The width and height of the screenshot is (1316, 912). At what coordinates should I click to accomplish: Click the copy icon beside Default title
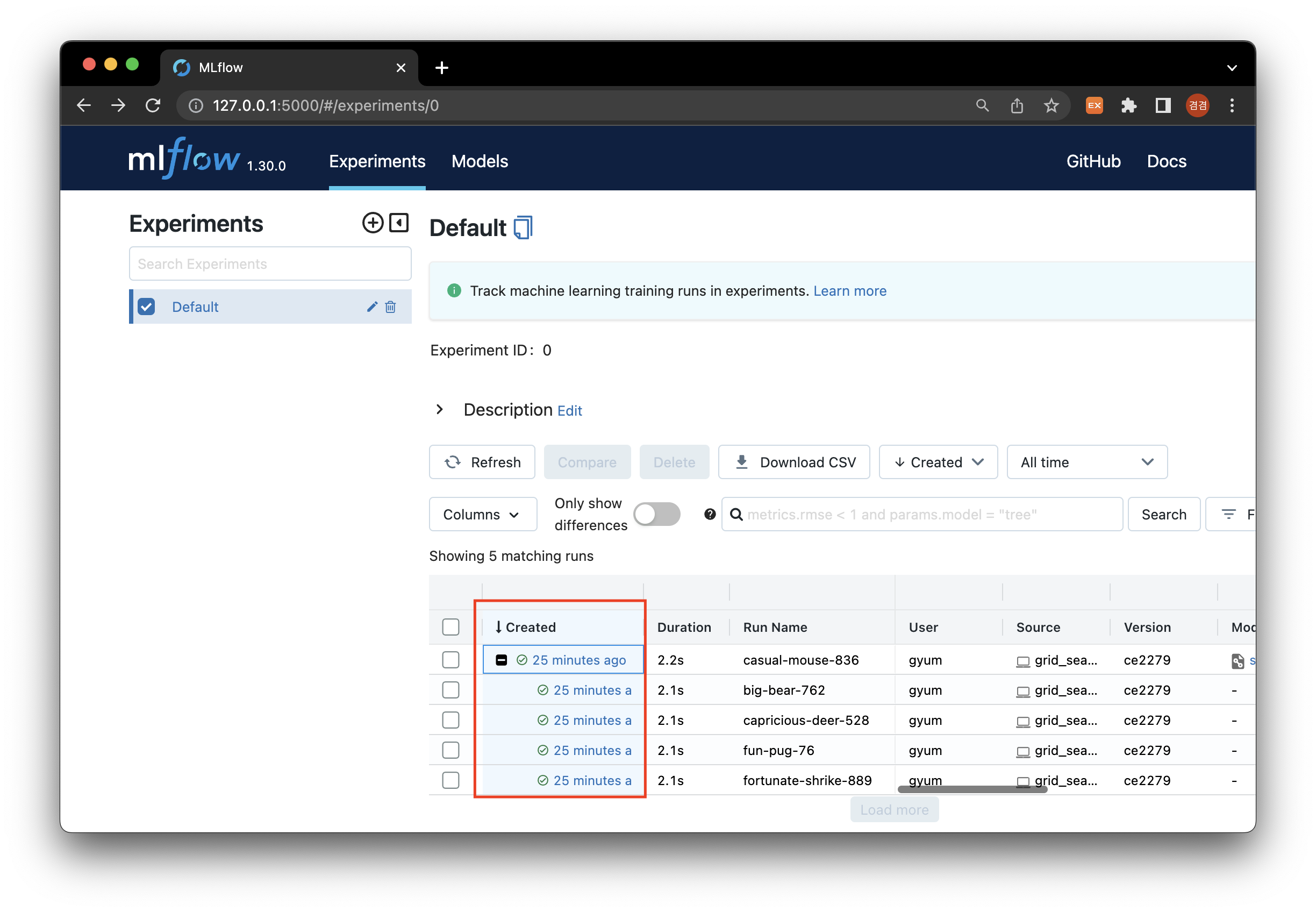tap(523, 227)
